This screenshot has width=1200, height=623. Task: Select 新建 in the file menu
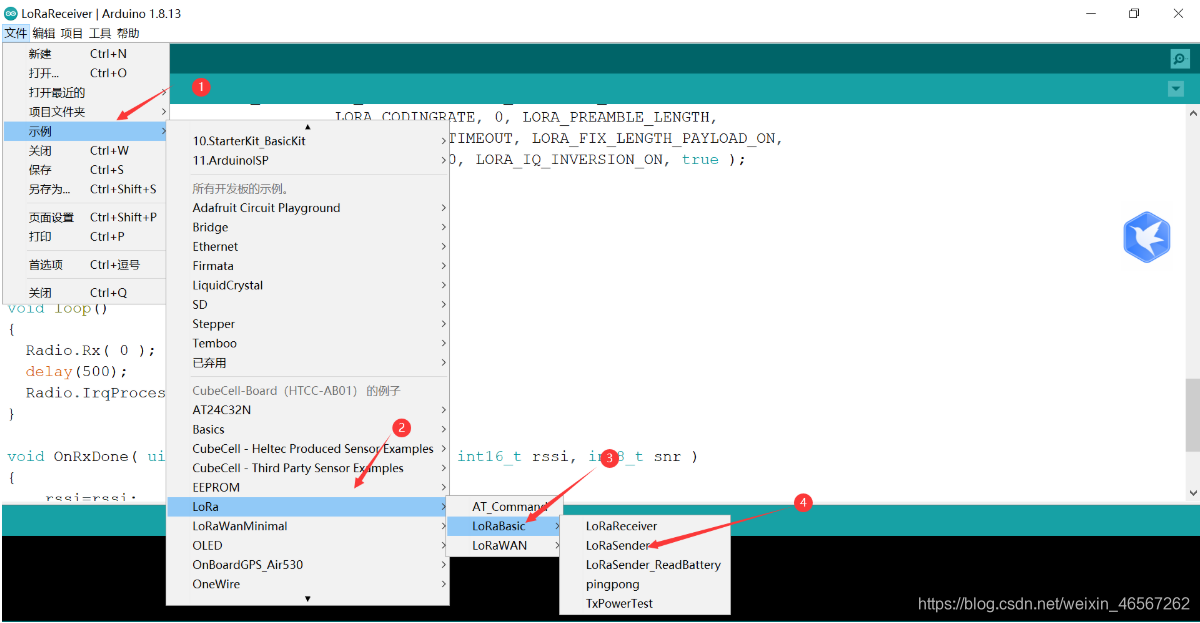(x=86, y=54)
